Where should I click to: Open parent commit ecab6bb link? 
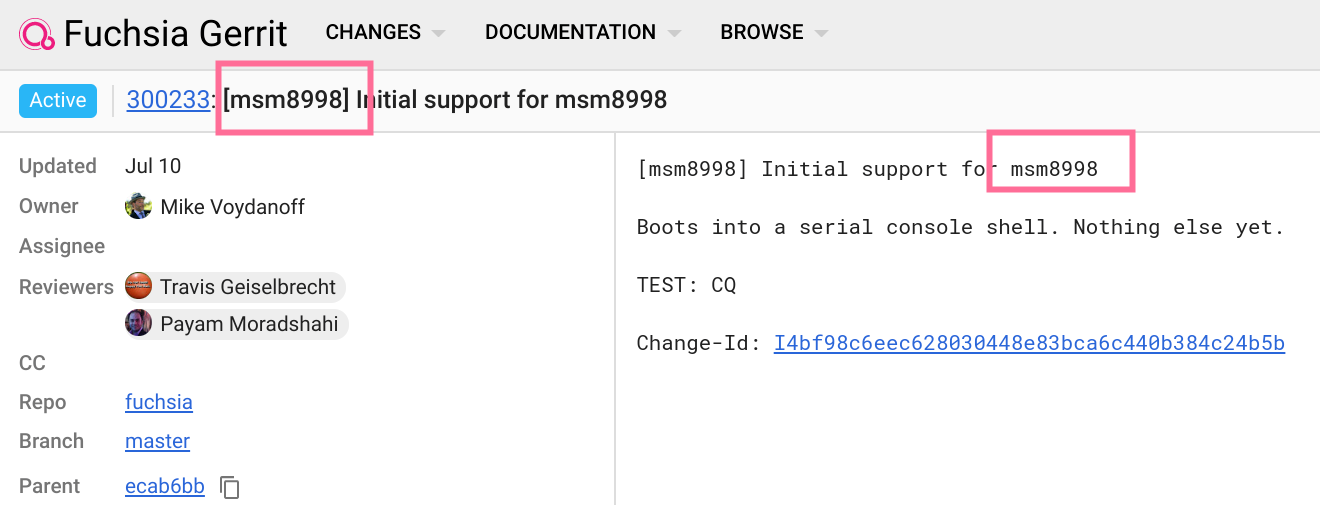tap(165, 487)
